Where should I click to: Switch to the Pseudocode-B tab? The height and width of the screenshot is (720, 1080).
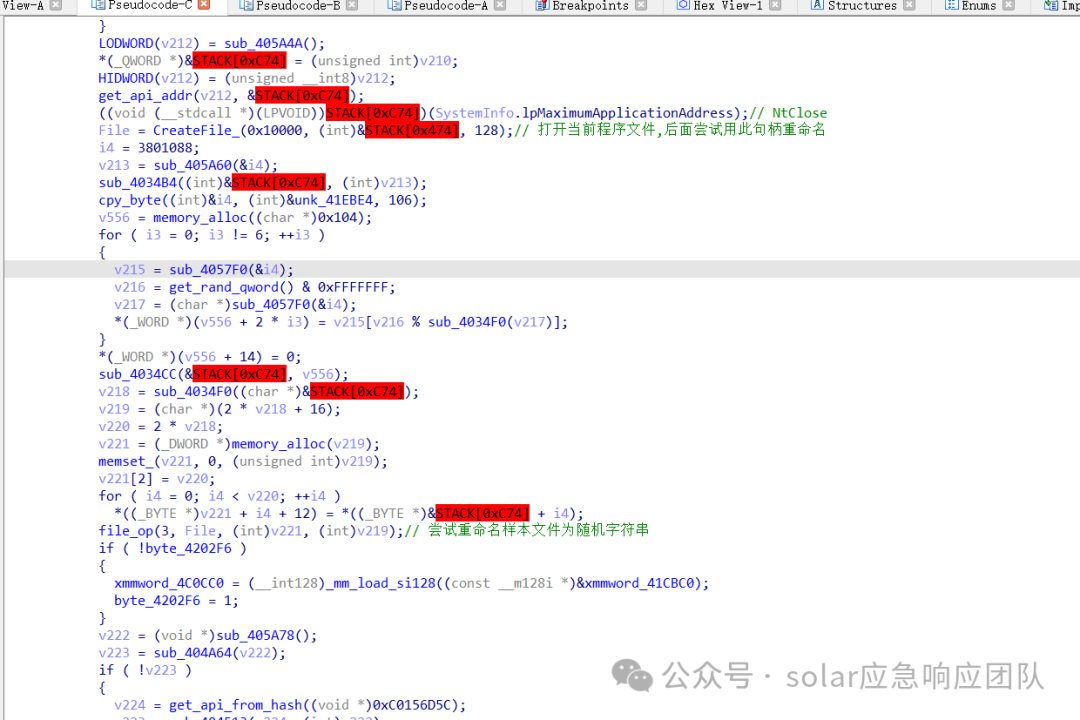pos(298,6)
